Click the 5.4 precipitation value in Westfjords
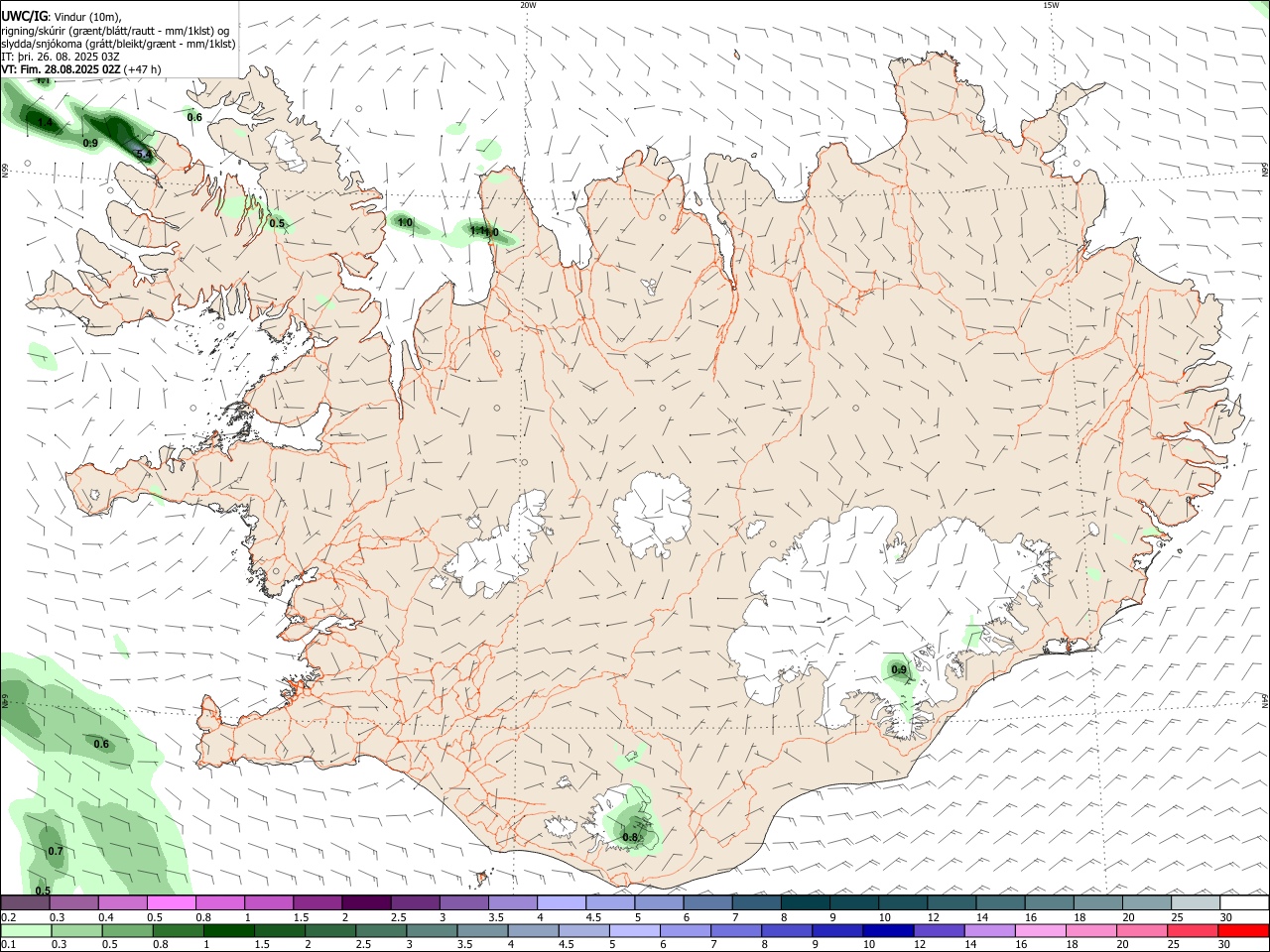 (x=144, y=155)
